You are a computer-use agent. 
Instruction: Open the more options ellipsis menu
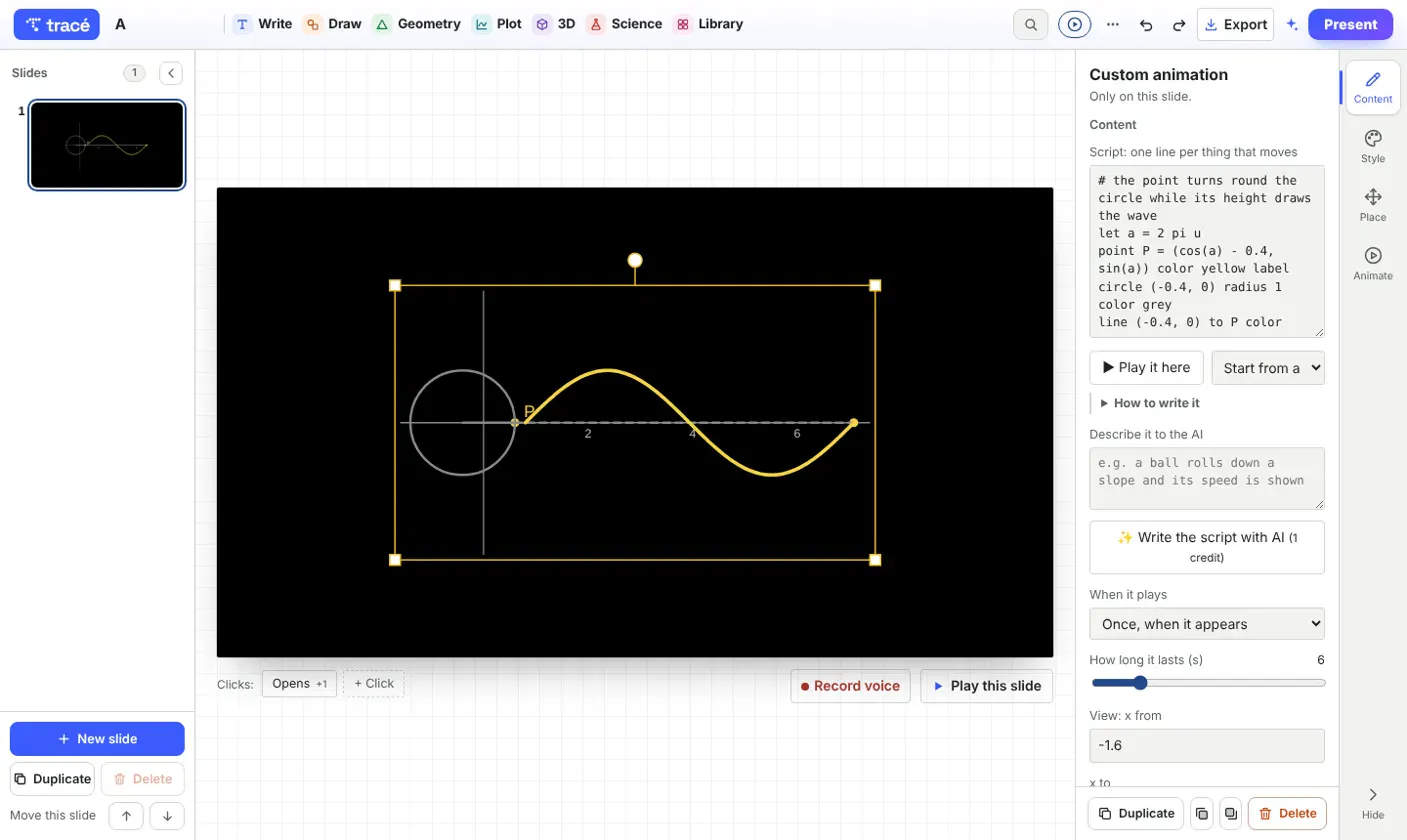point(1113,24)
